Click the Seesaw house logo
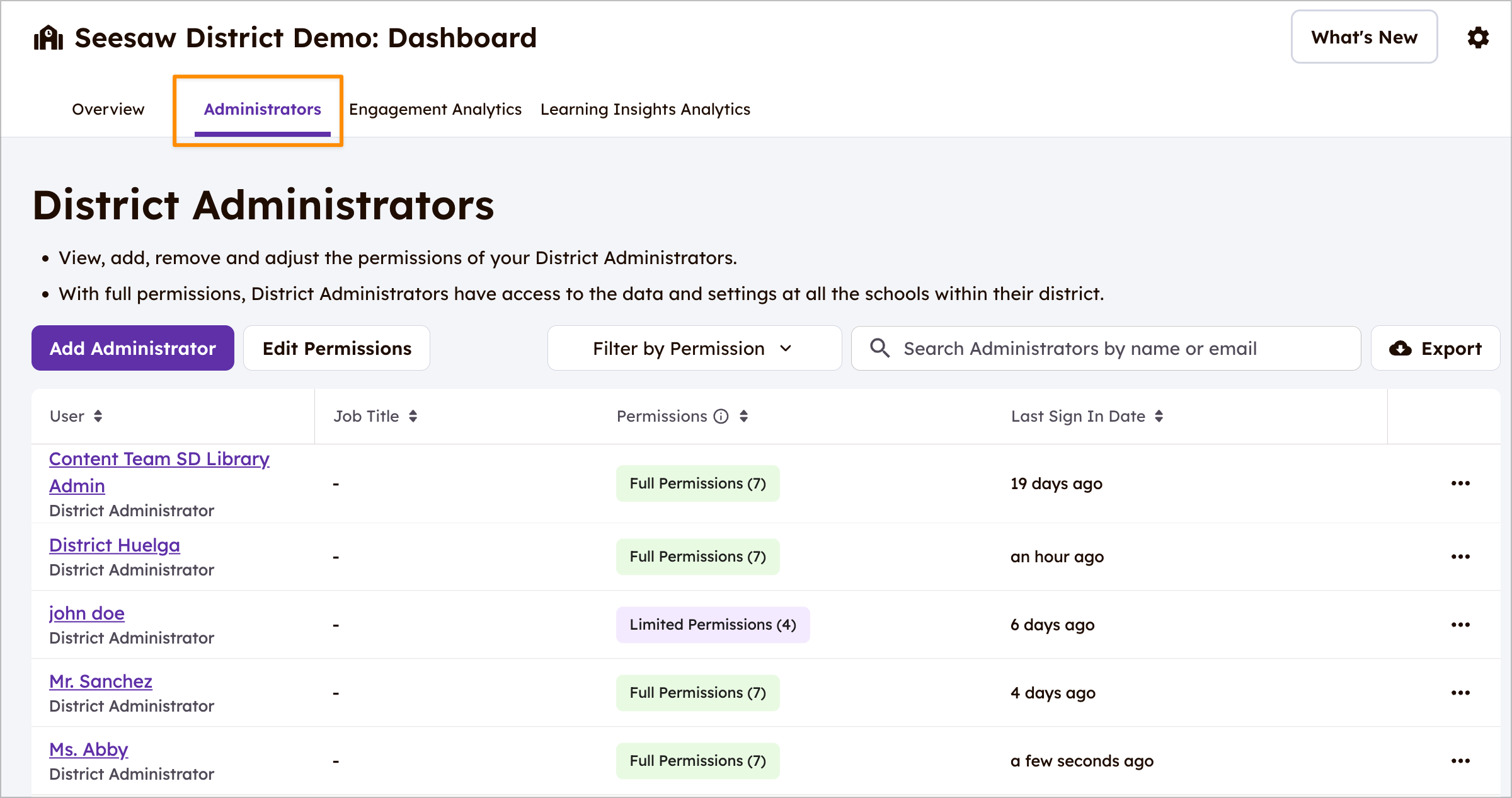The image size is (1512, 798). (x=49, y=37)
